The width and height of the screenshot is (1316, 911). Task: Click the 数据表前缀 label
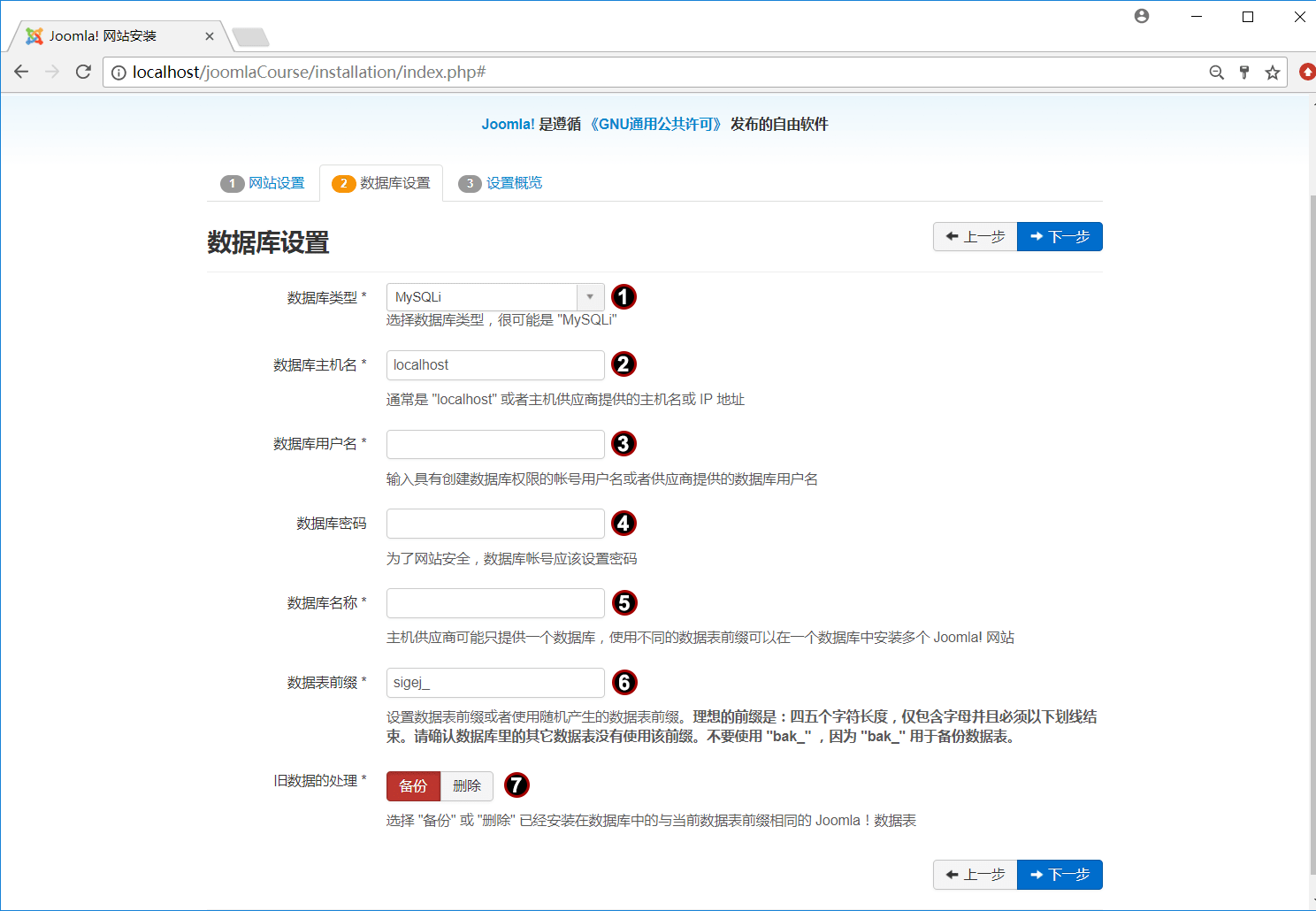coord(326,683)
